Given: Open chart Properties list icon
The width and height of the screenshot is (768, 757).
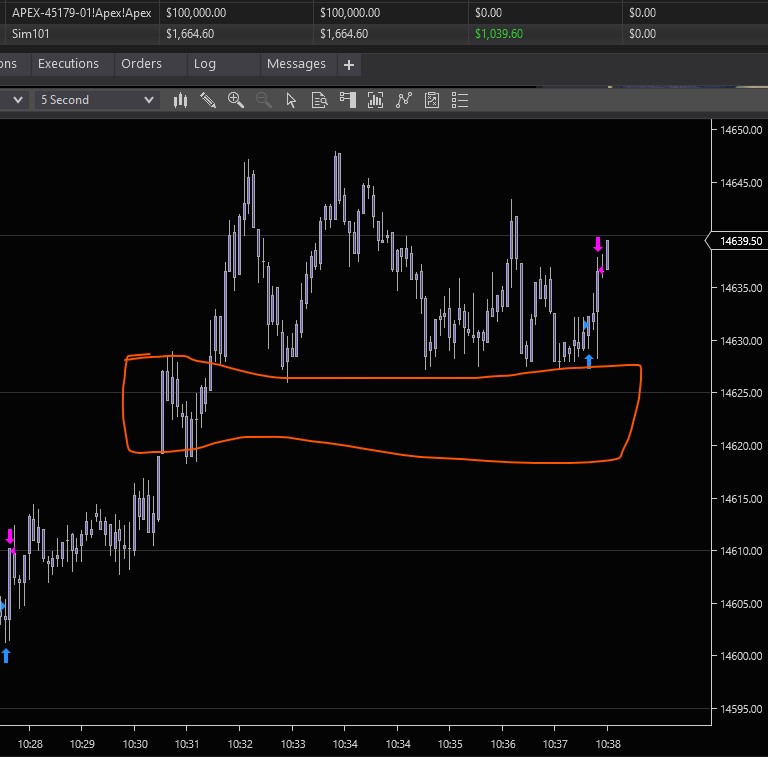Looking at the screenshot, I should (x=460, y=100).
